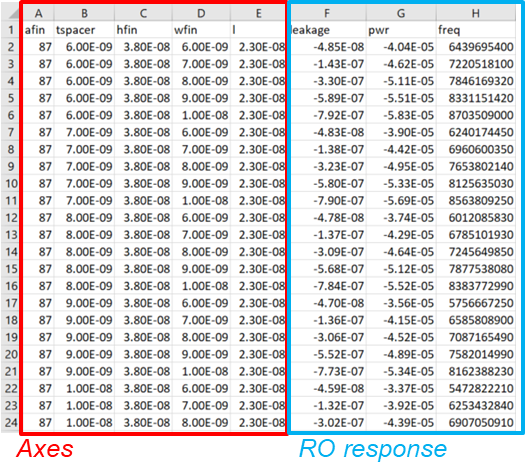
Task: Click pwr value -3.37E-05
Action: (x=401, y=388)
